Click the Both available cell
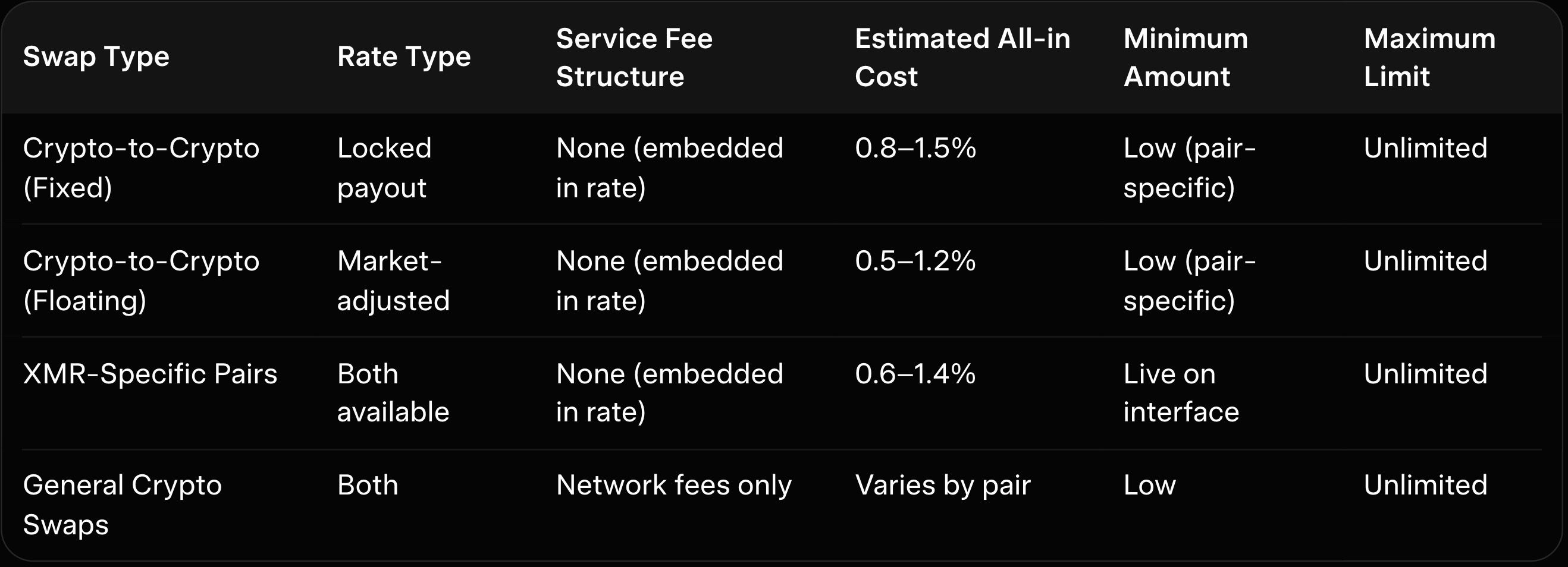This screenshot has width=1568, height=567. pos(393,392)
